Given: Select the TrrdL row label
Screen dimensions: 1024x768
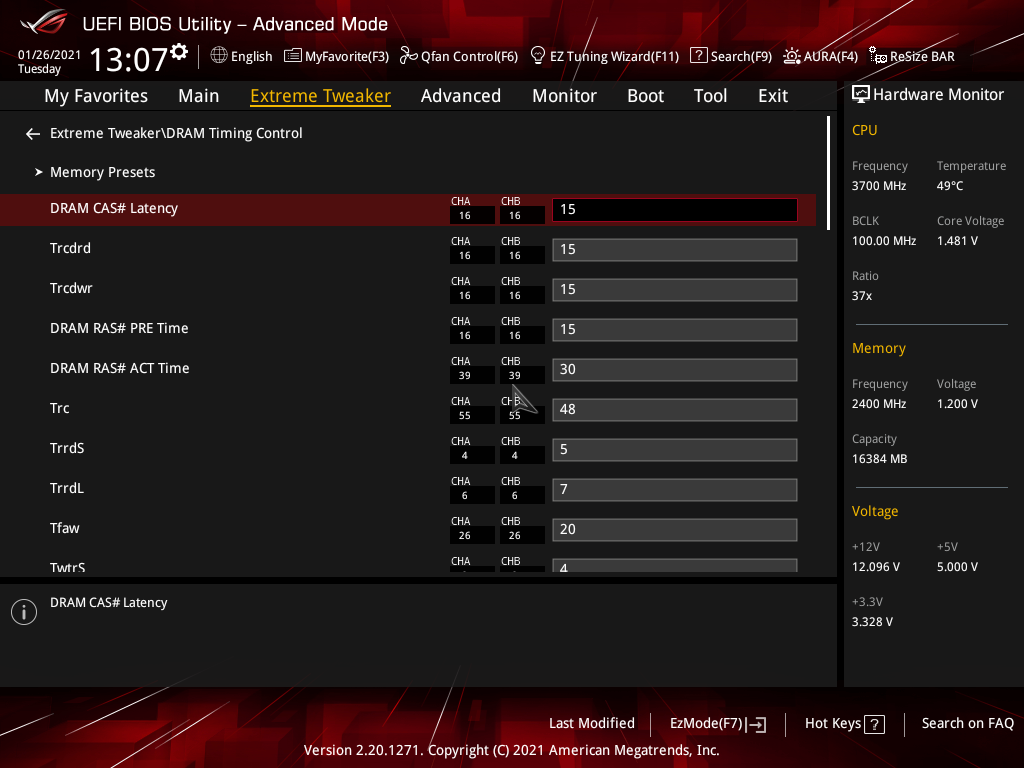Looking at the screenshot, I should (x=67, y=488).
